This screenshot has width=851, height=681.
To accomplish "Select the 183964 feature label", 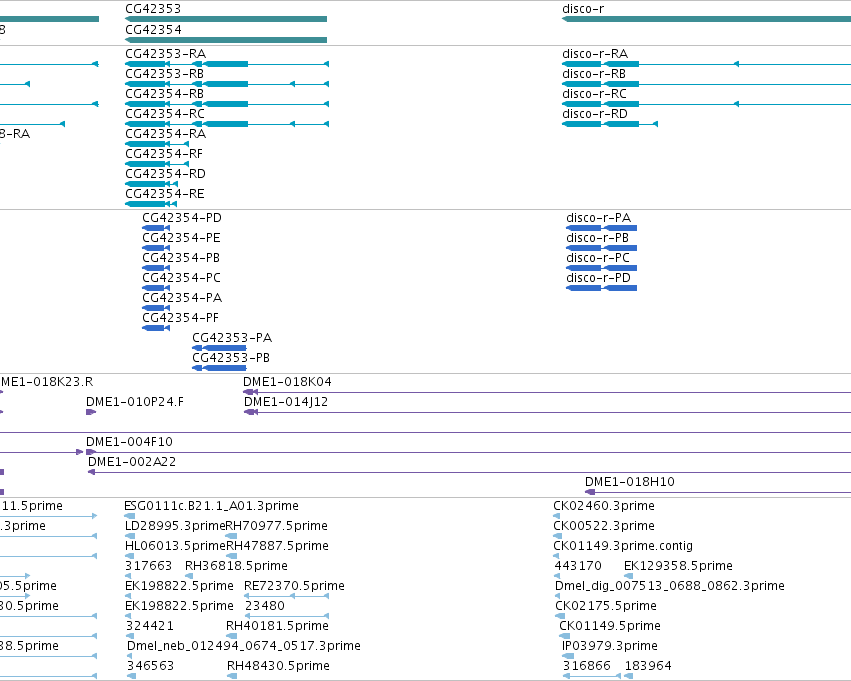I will tap(648, 666).
